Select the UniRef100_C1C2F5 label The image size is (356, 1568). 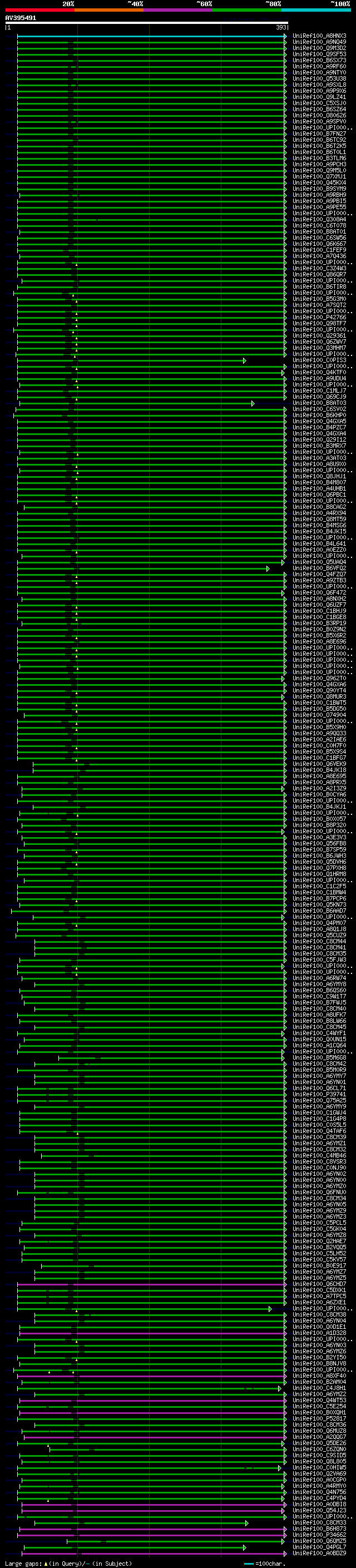pos(319,887)
